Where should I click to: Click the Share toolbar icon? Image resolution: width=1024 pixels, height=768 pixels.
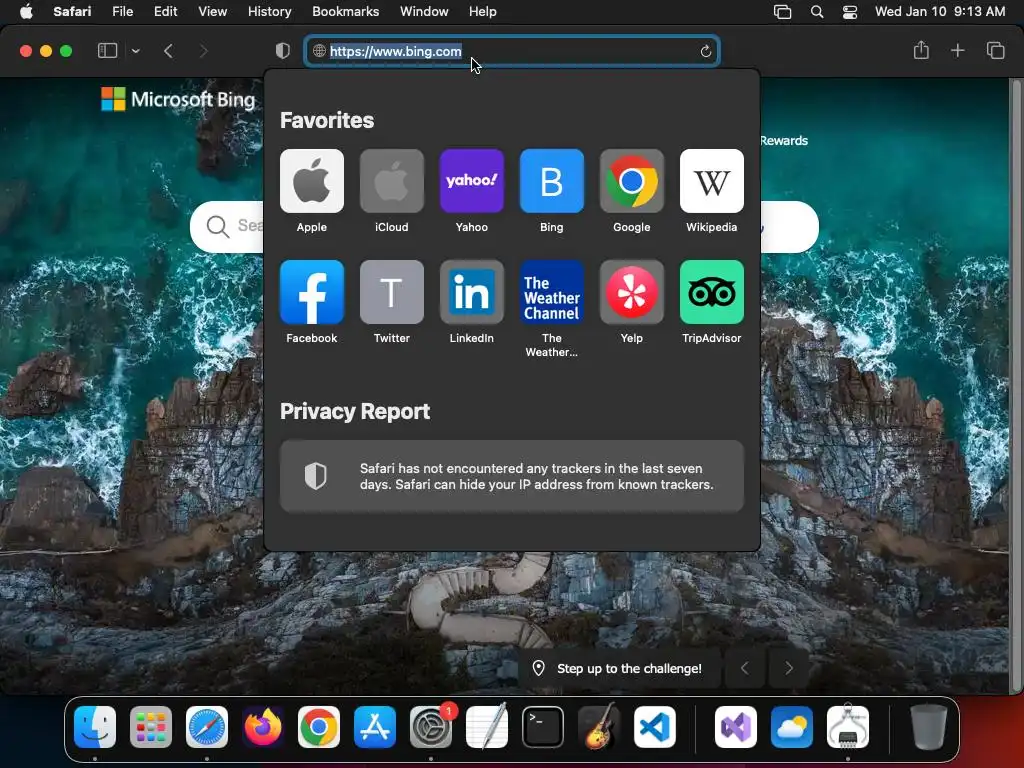(921, 50)
